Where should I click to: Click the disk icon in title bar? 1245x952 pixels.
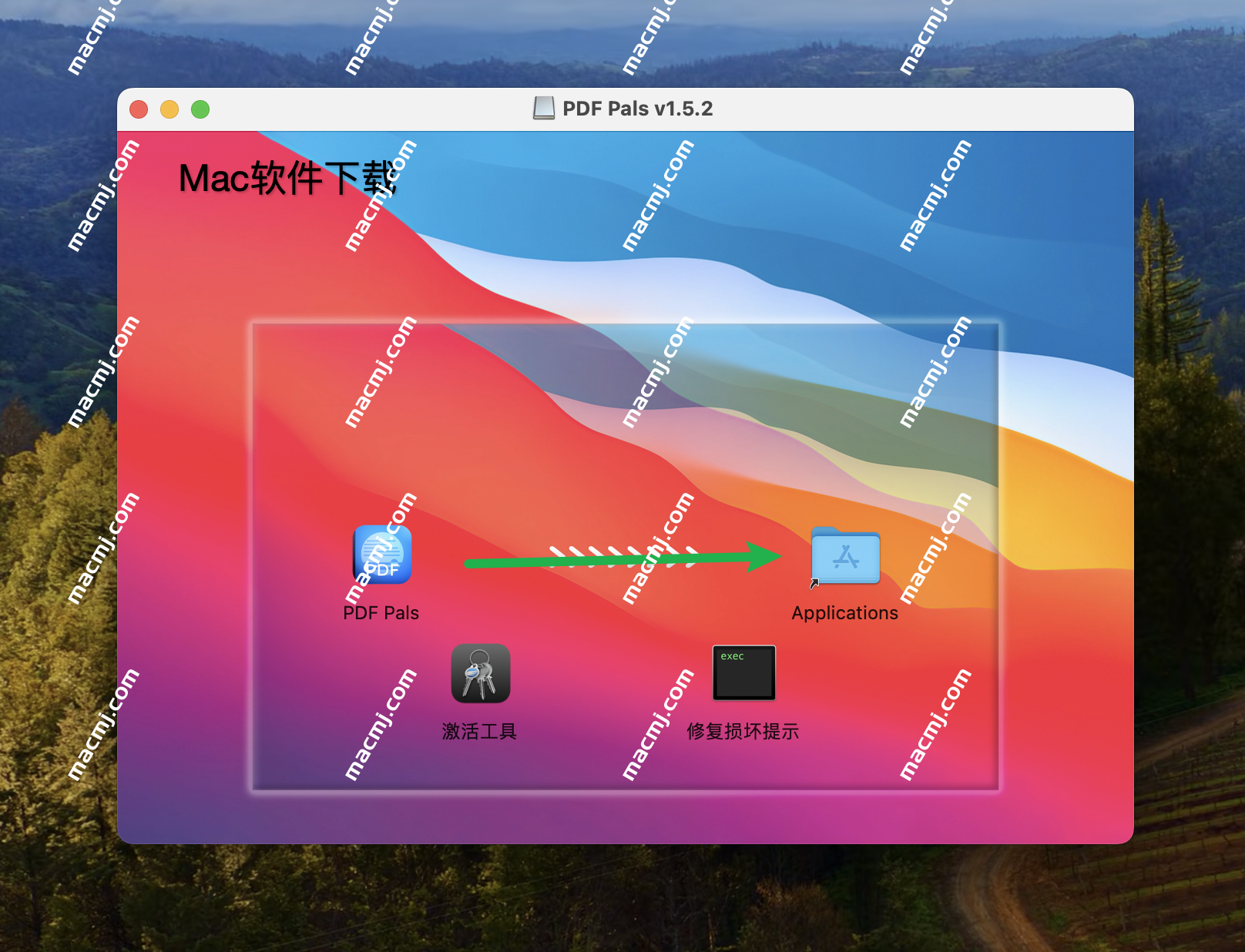point(544,109)
